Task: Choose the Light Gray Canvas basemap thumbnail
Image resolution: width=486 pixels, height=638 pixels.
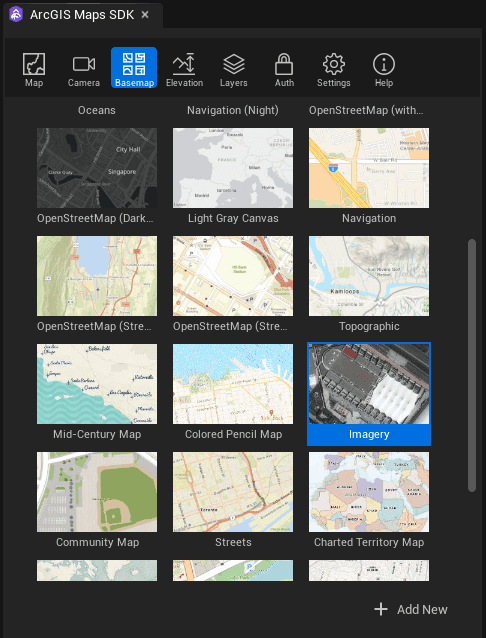Action: pyautogui.click(x=233, y=168)
